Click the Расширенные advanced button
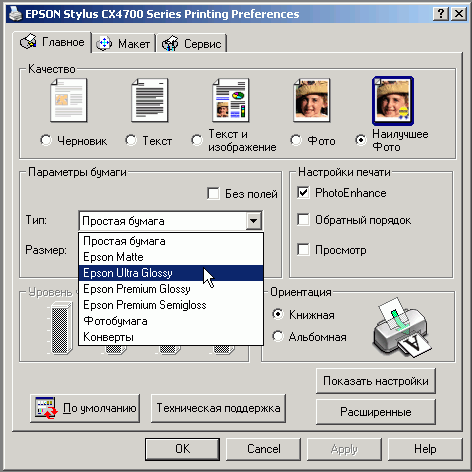Screen dimensions: 472x472 tap(376, 412)
